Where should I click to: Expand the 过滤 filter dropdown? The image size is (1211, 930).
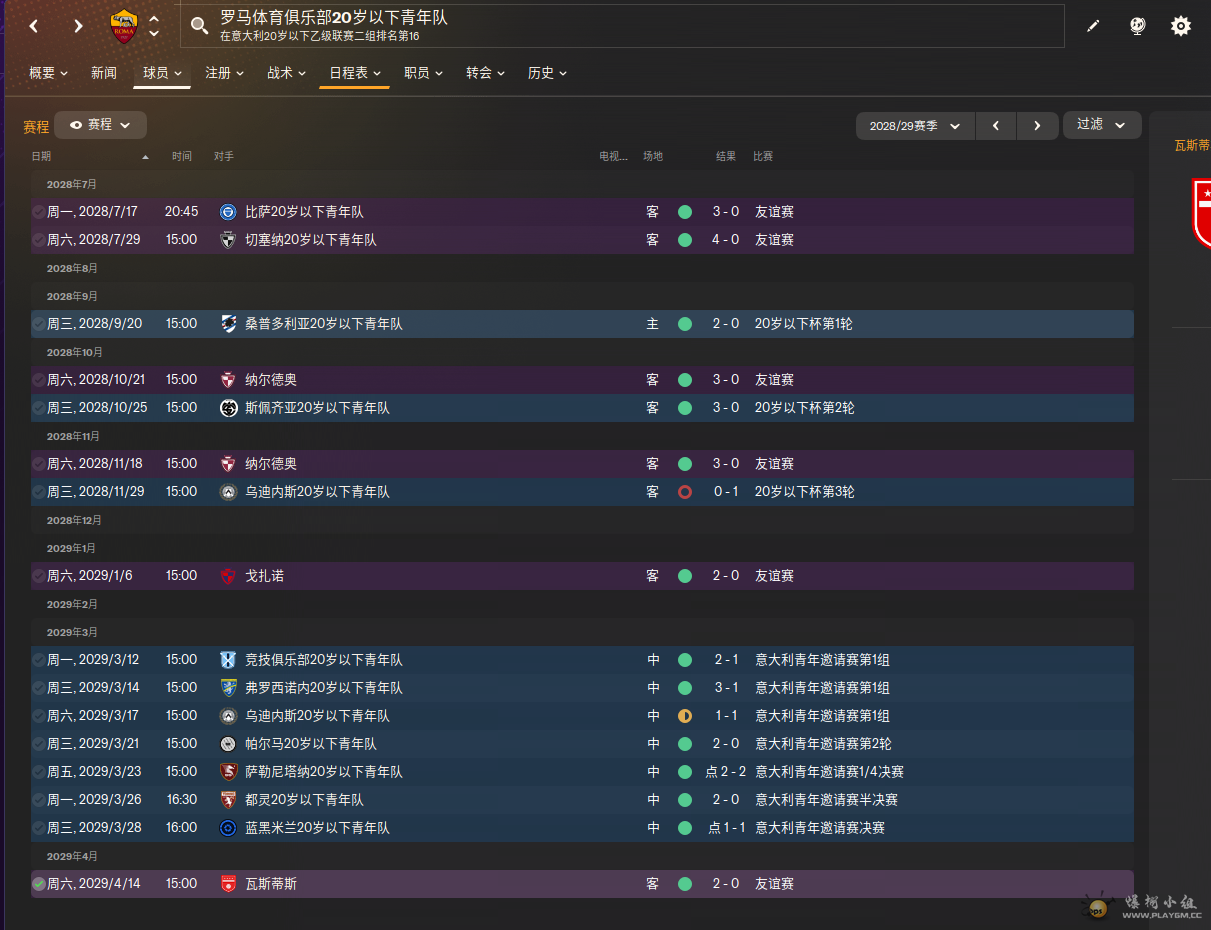pyautogui.click(x=1101, y=125)
